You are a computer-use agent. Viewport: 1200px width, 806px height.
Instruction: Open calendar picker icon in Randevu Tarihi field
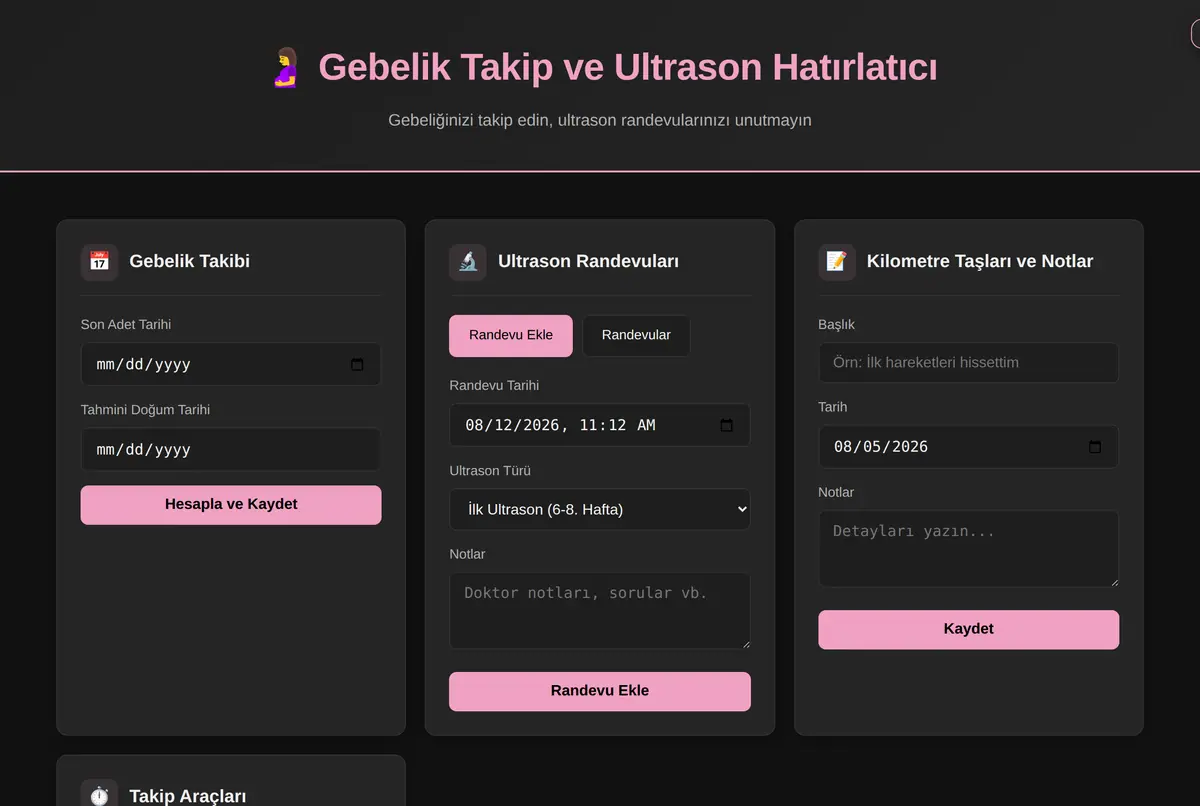pos(727,425)
